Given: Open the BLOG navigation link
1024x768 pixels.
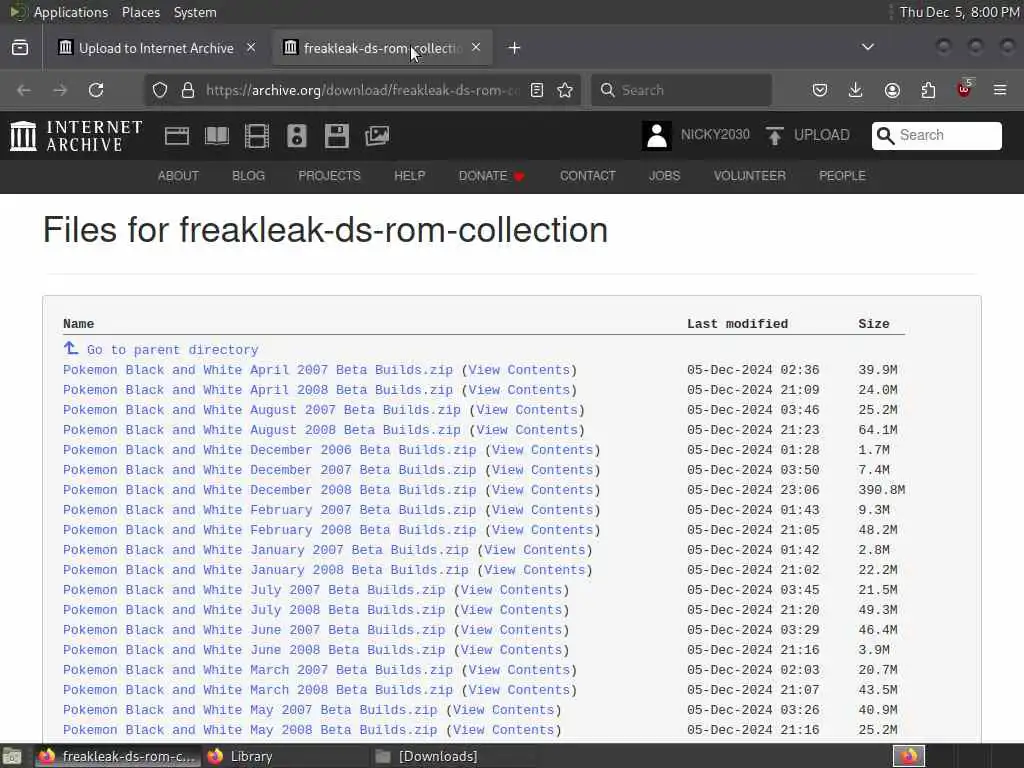Looking at the screenshot, I should point(249,176).
